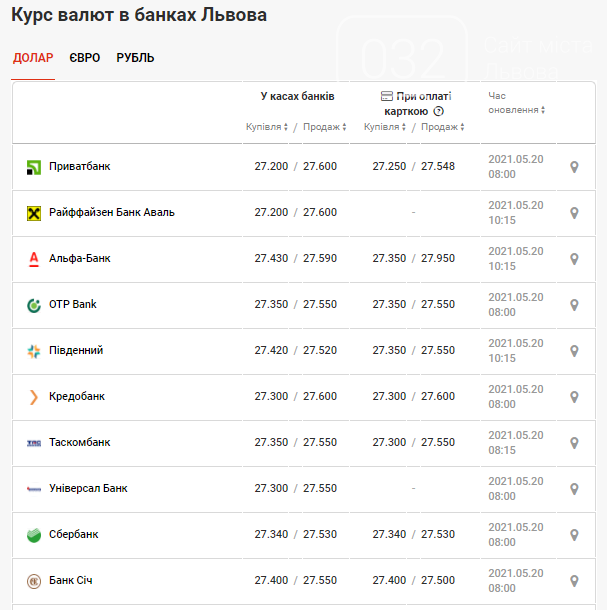Sort by cash desk Продаж column
The image size is (607, 610).
coord(324,127)
